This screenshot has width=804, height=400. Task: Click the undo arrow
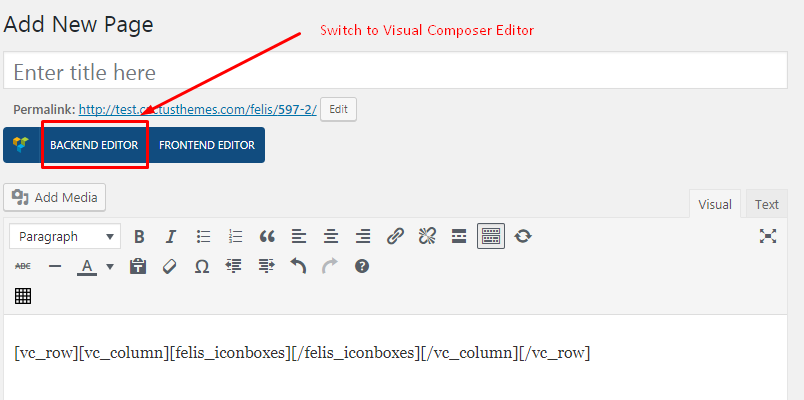tap(298, 266)
